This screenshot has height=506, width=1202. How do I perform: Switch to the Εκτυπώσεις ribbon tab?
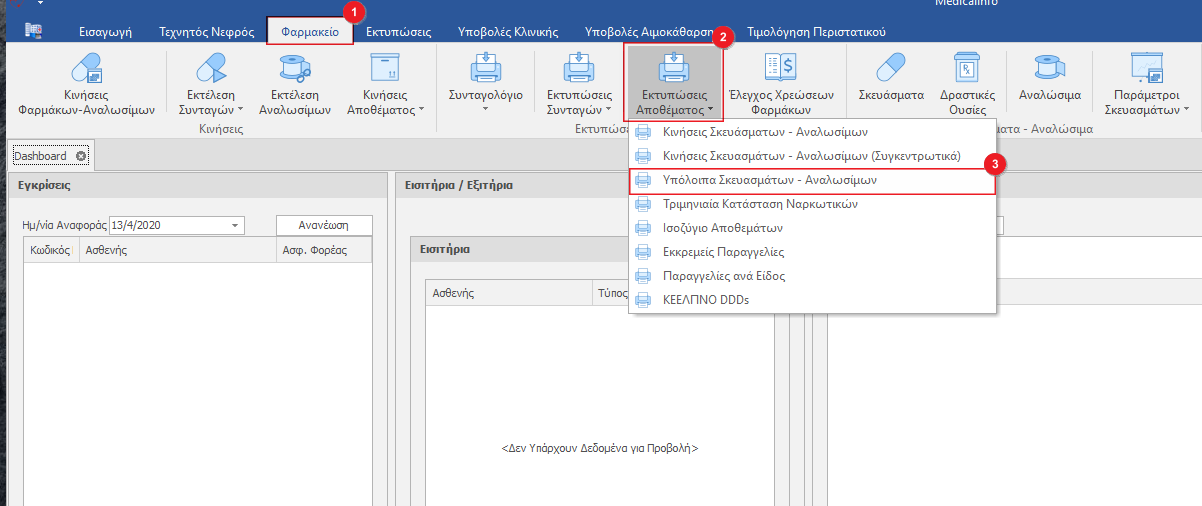click(398, 32)
